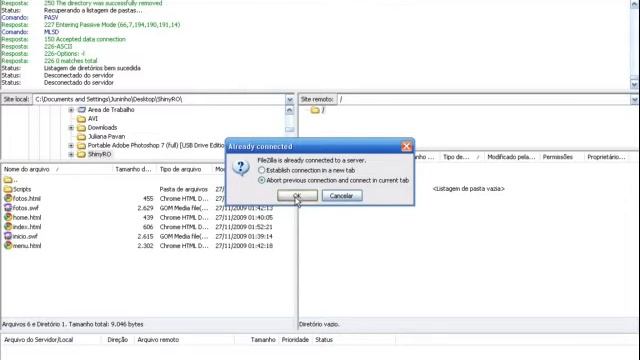
Task: Sort remote files by Tipo de column
Action: [x=461, y=157]
